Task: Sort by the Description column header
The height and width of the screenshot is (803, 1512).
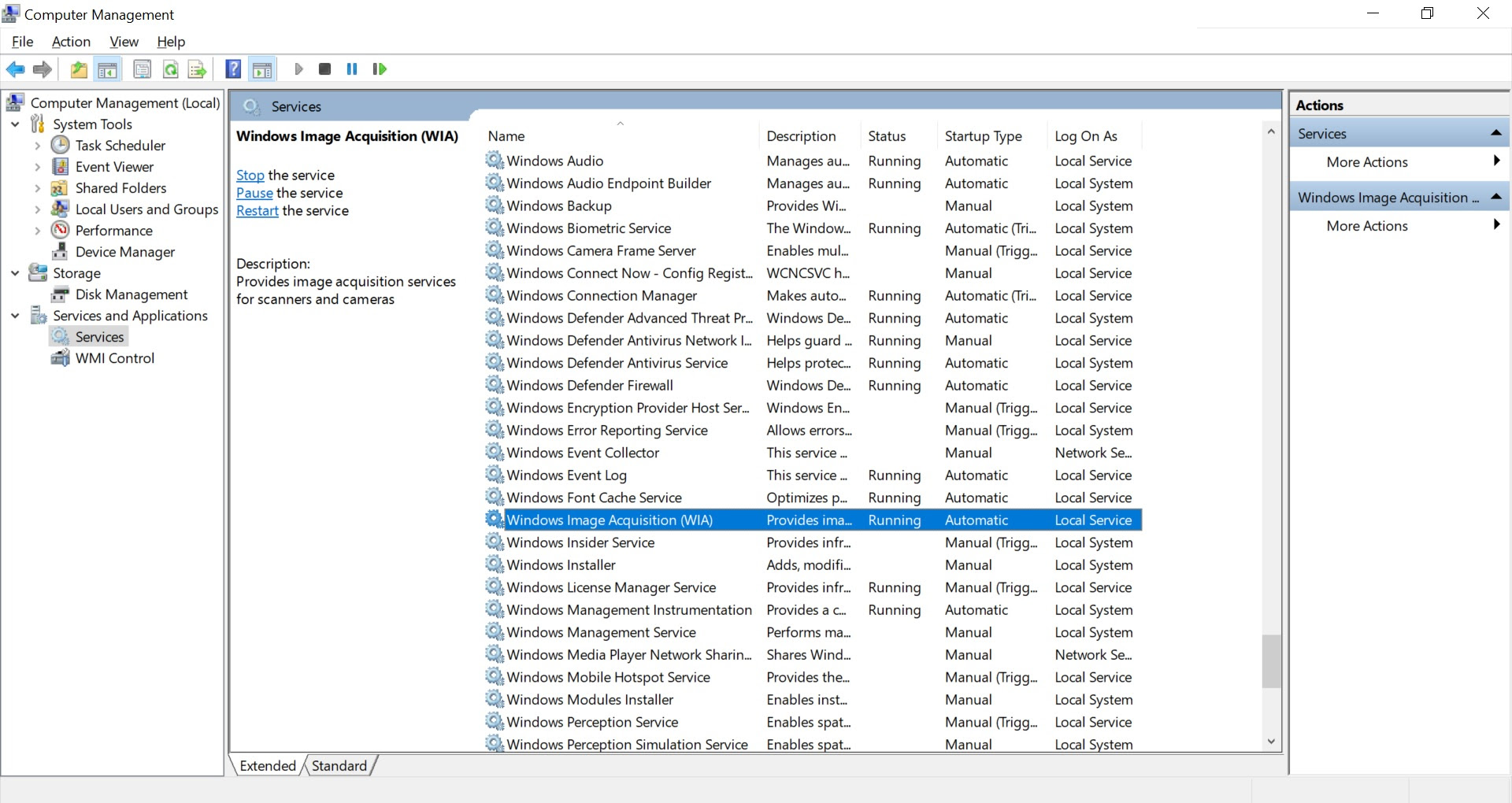Action: [810, 136]
